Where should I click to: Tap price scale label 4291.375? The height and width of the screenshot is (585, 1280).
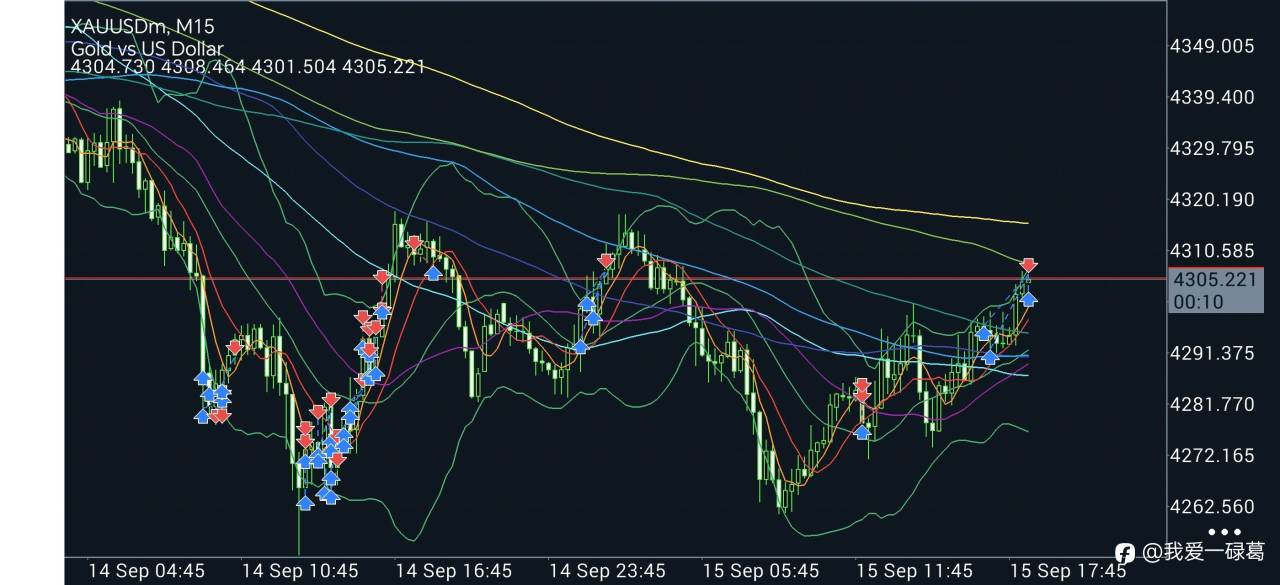[1212, 353]
